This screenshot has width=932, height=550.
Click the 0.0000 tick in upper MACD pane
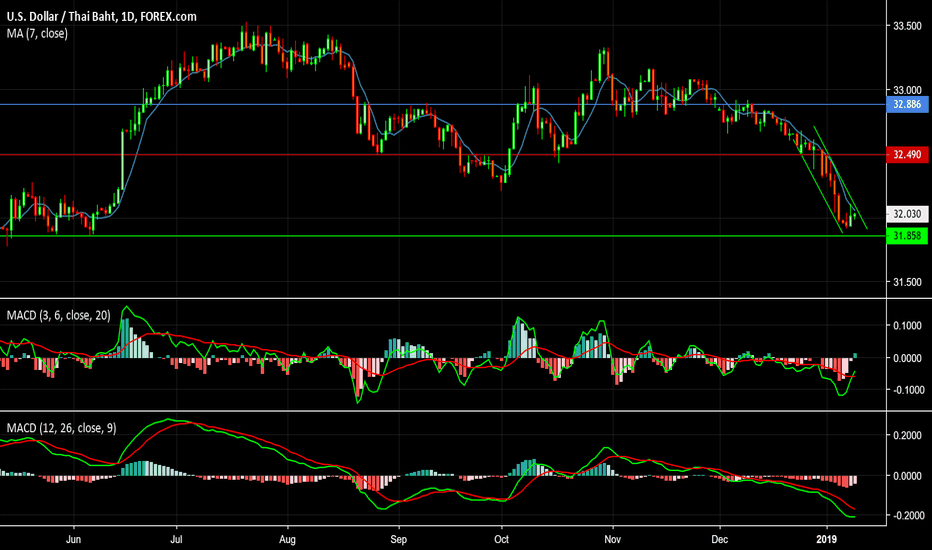(907, 358)
